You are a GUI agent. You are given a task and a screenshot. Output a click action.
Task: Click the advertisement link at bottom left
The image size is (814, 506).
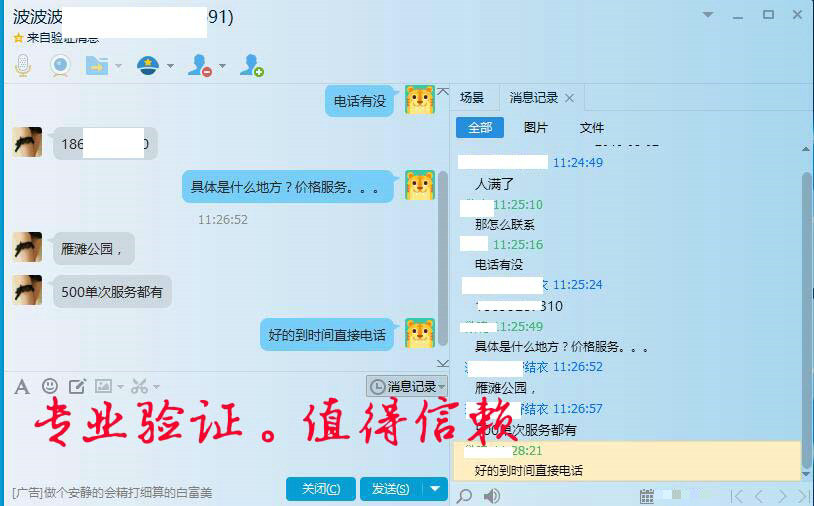pos(112,493)
